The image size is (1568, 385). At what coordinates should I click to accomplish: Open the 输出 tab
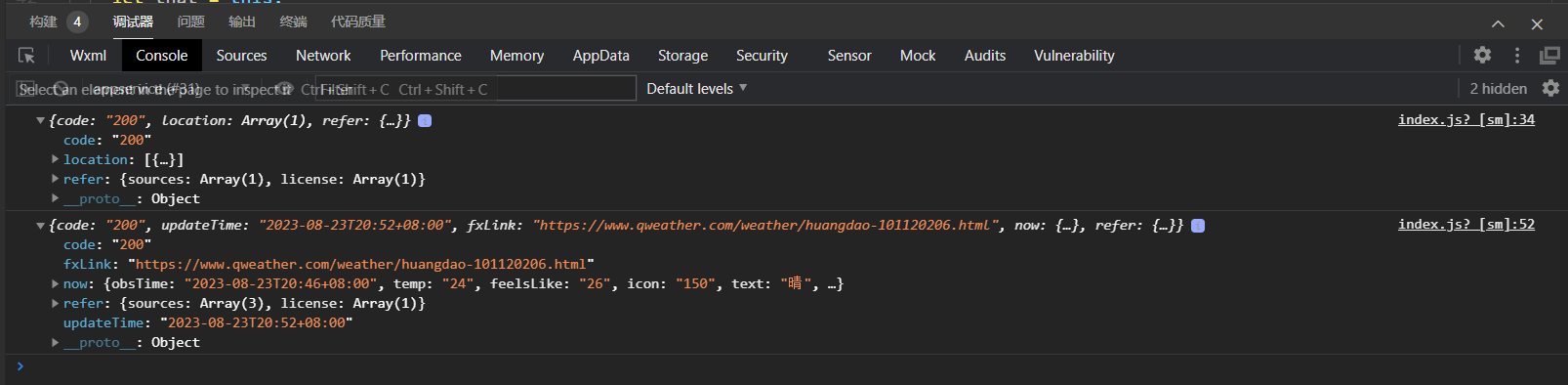[242, 21]
